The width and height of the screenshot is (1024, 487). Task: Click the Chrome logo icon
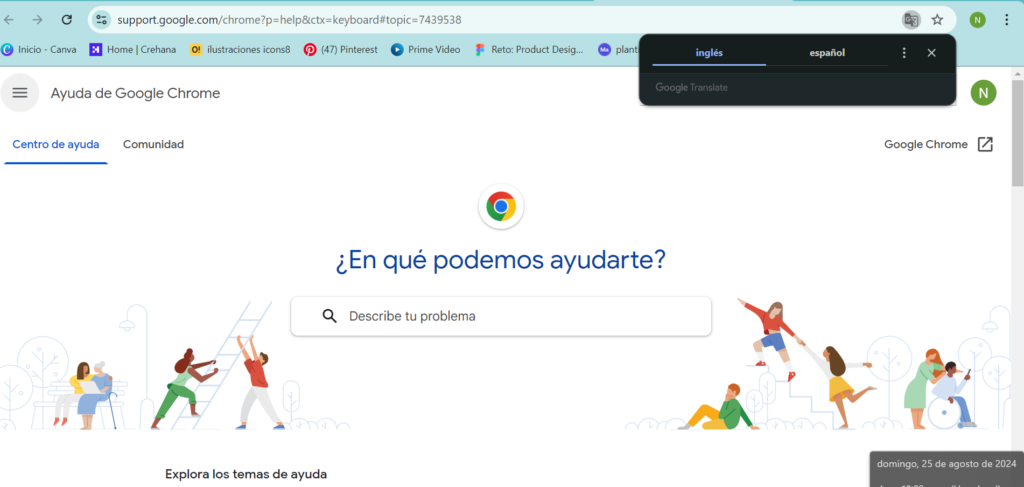(x=501, y=206)
